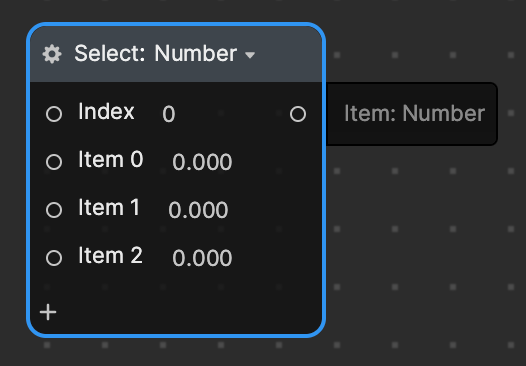Click the Index value field showing 0
This screenshot has width=526, height=366.
point(169,114)
